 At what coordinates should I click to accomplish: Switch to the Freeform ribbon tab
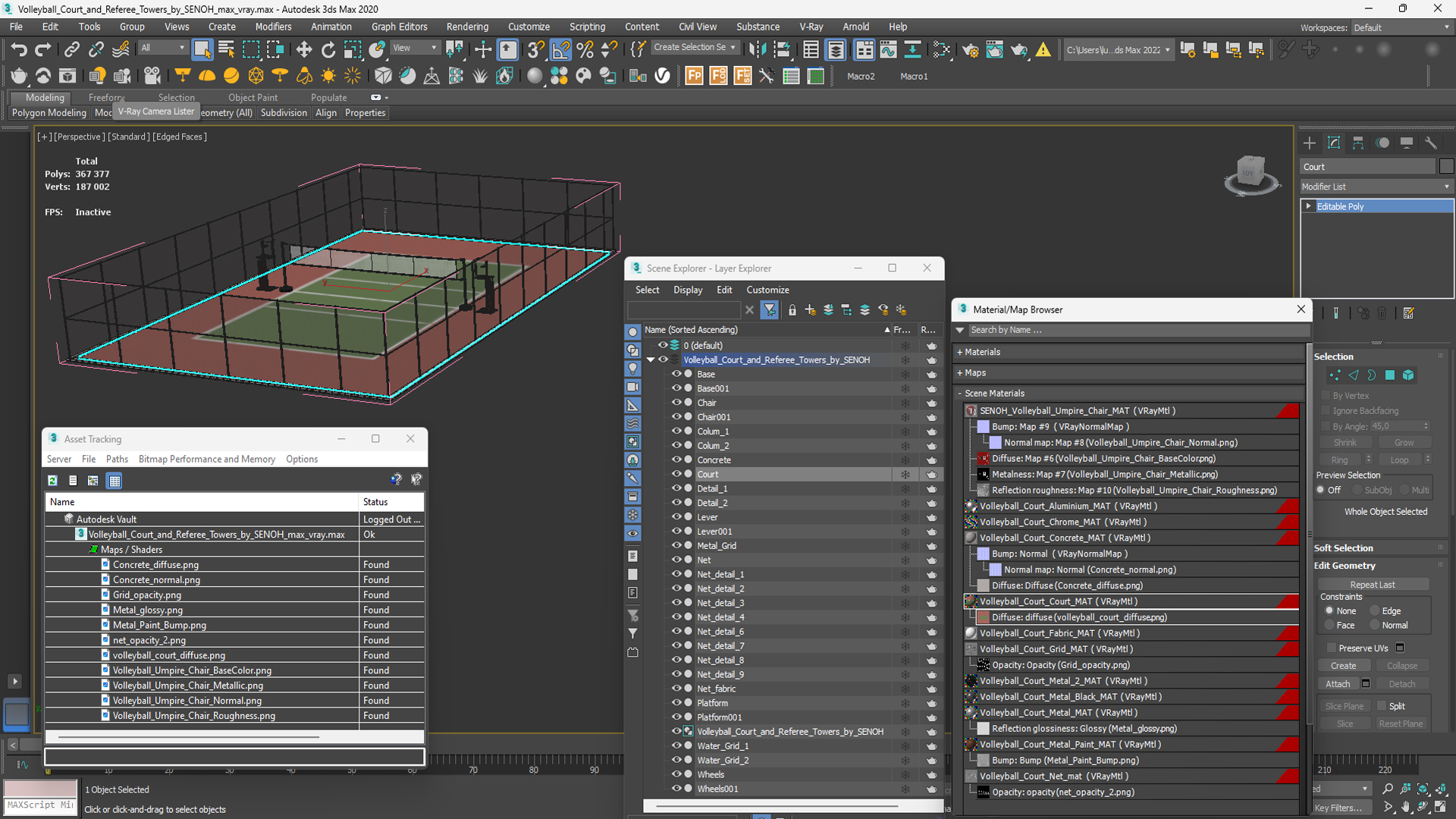[x=105, y=98]
